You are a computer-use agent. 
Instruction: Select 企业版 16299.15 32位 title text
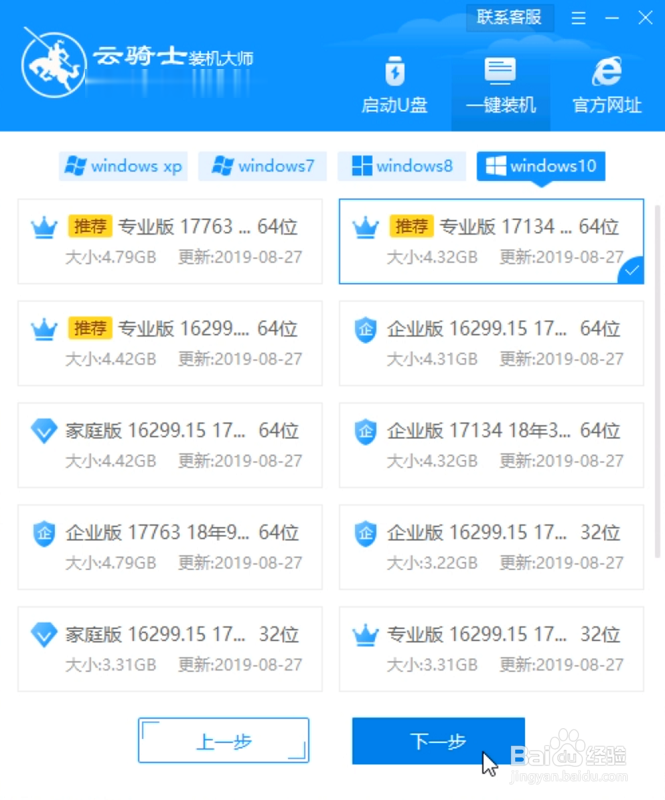click(x=503, y=533)
